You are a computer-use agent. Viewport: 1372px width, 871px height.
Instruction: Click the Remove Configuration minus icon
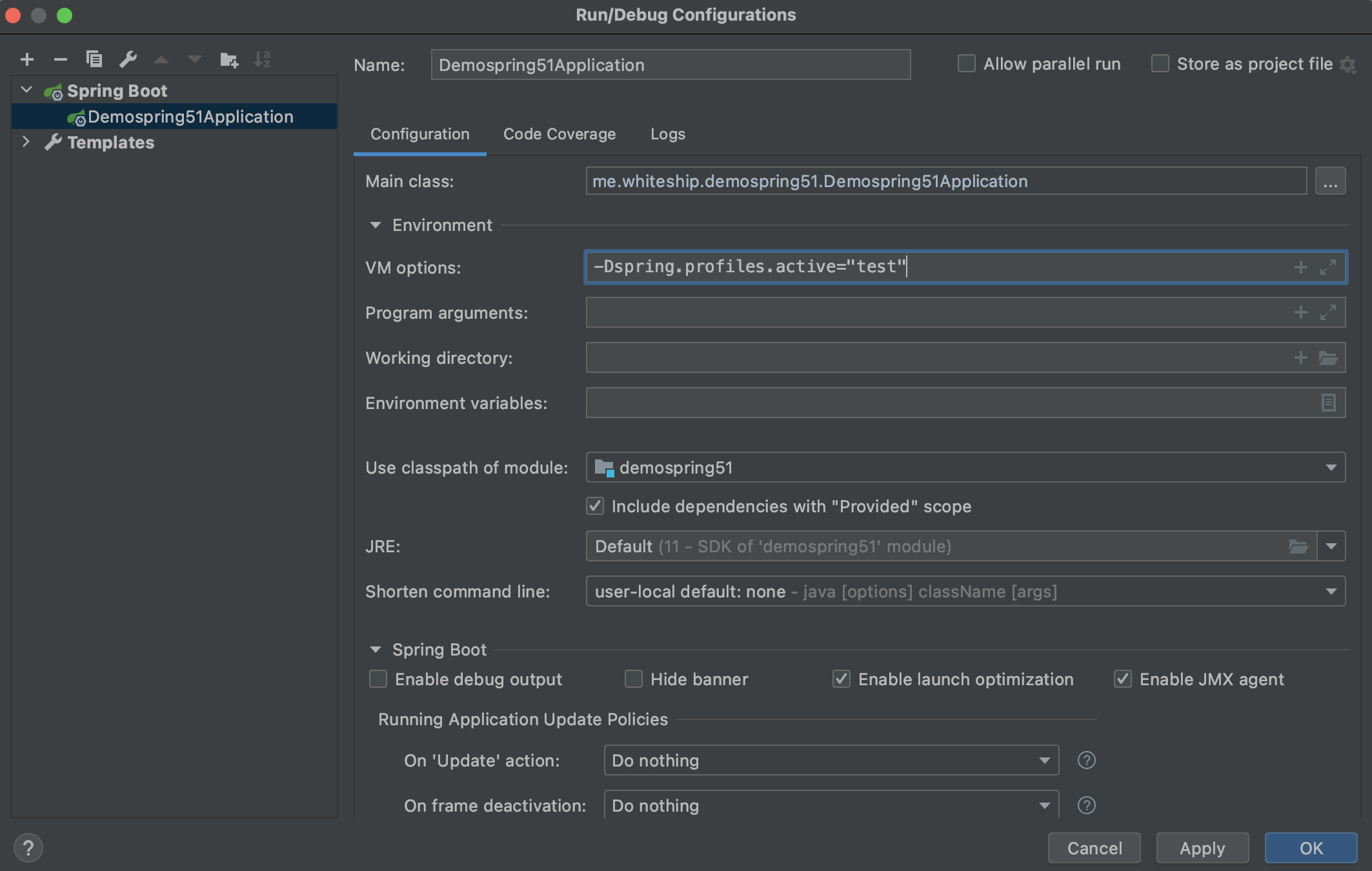[61, 60]
